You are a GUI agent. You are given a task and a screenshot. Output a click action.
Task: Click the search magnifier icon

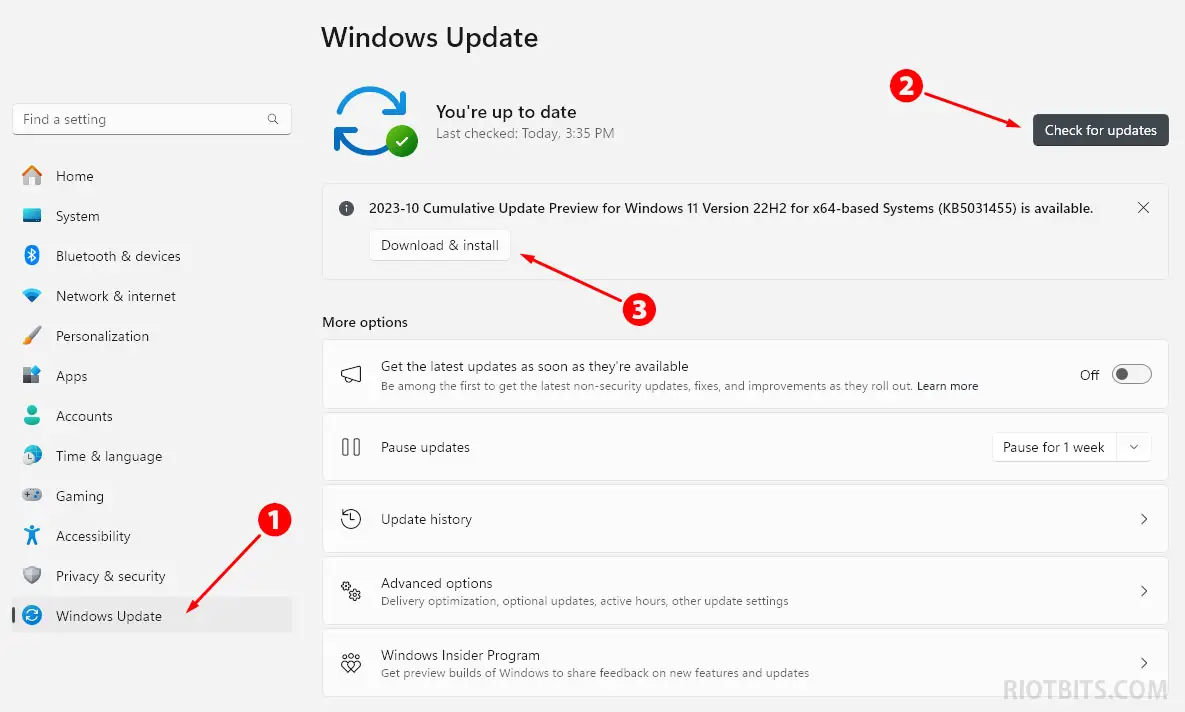pyautogui.click(x=273, y=119)
